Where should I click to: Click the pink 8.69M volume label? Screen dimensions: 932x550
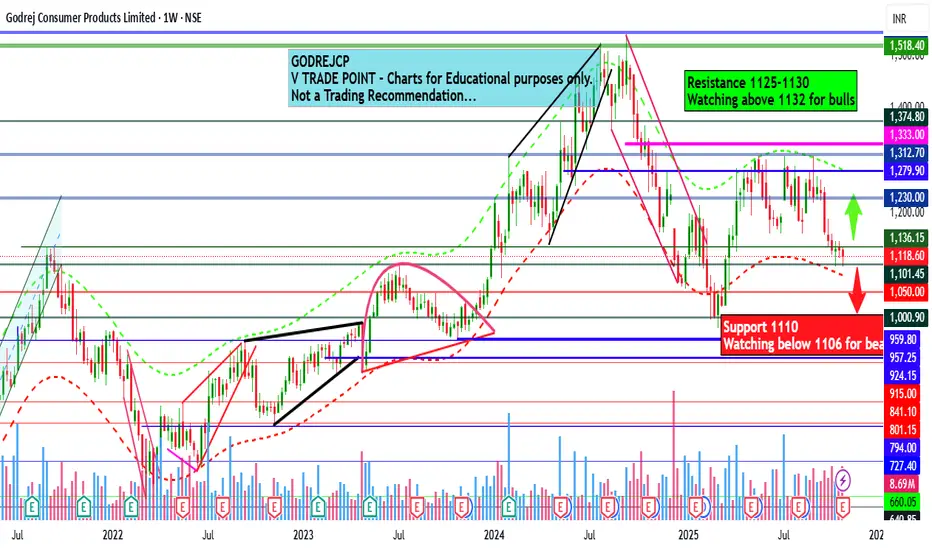pyautogui.click(x=903, y=484)
